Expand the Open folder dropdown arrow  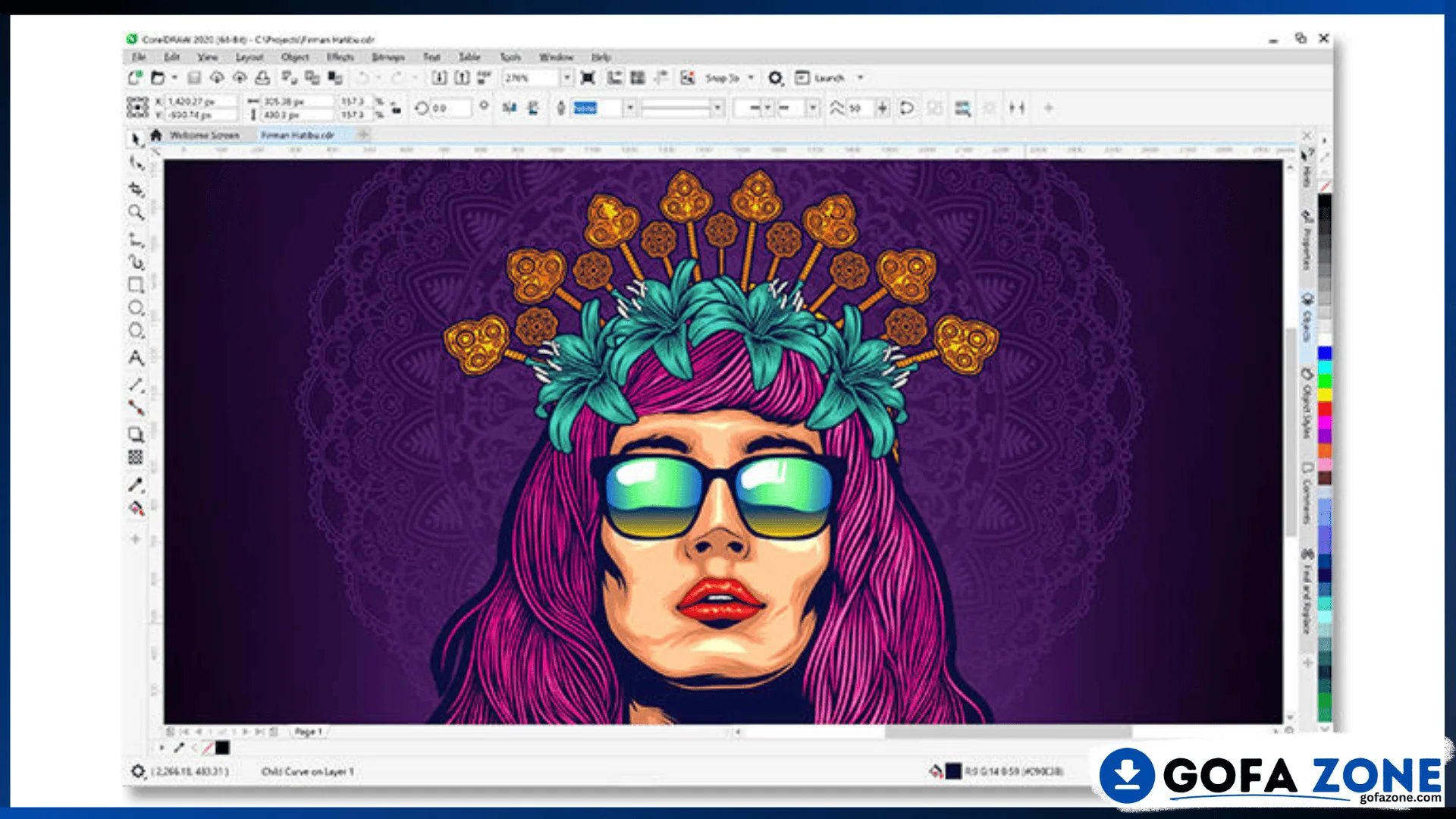pos(174,77)
